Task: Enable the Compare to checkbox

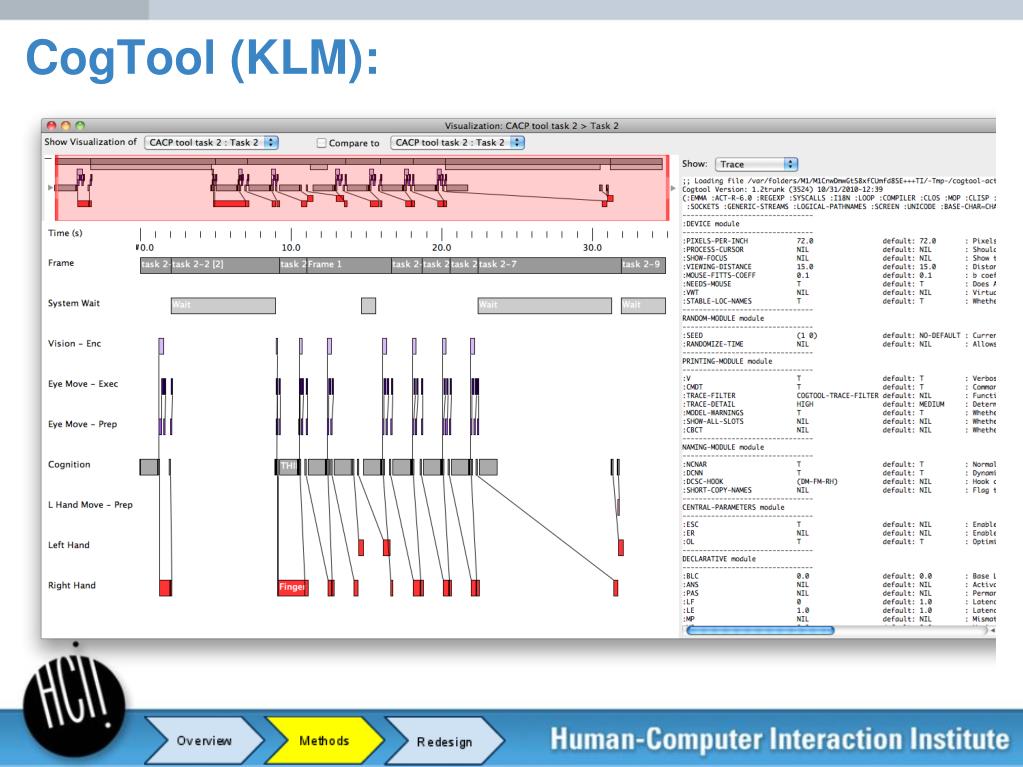Action: click(x=321, y=143)
